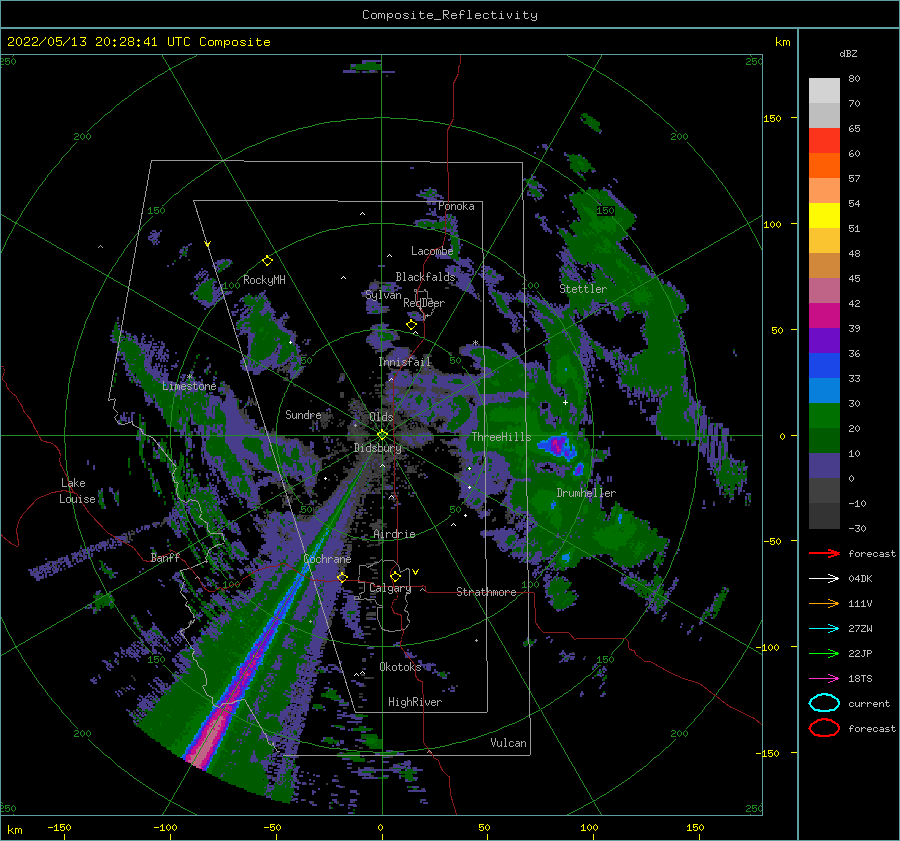The height and width of the screenshot is (841, 900).
Task: Click the Ponoka city label
Action: coord(456,206)
